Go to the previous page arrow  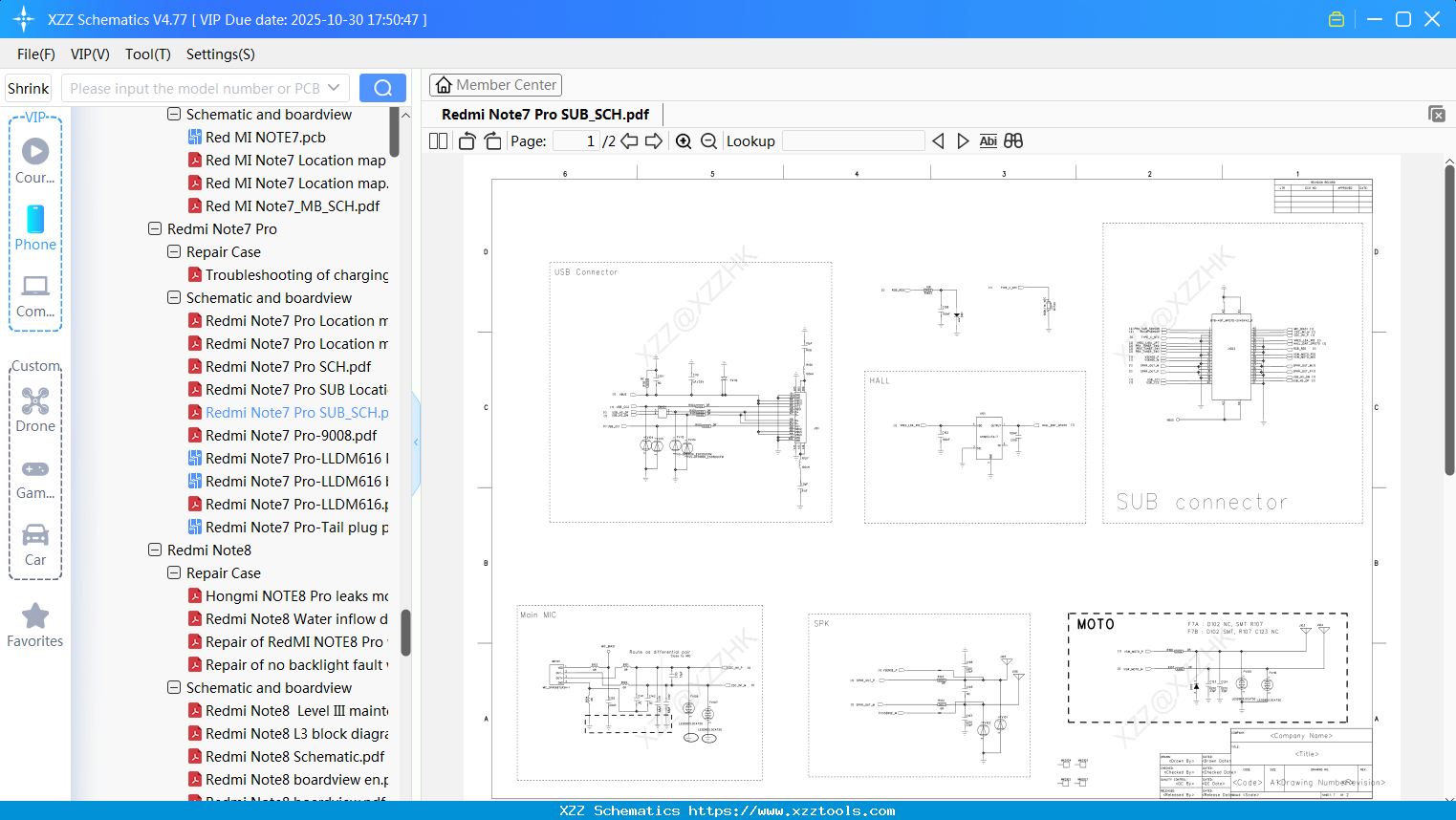click(x=629, y=141)
